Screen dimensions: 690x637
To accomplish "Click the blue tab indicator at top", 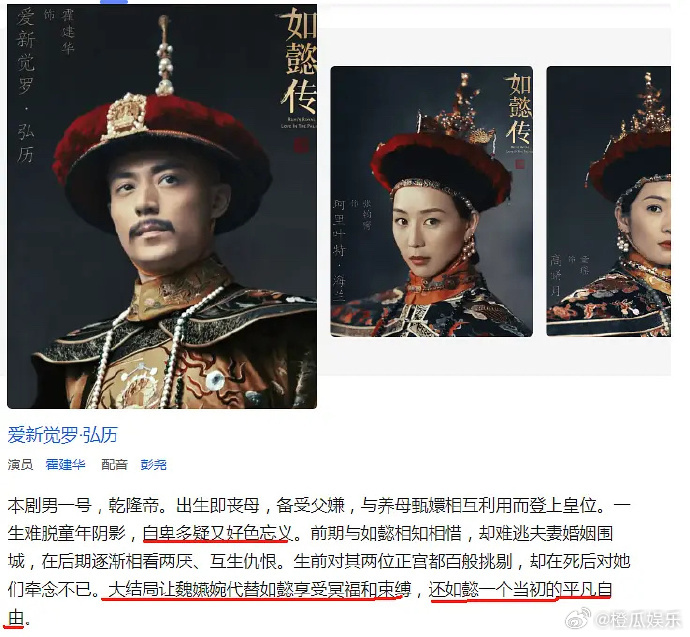I will click(114, 2).
